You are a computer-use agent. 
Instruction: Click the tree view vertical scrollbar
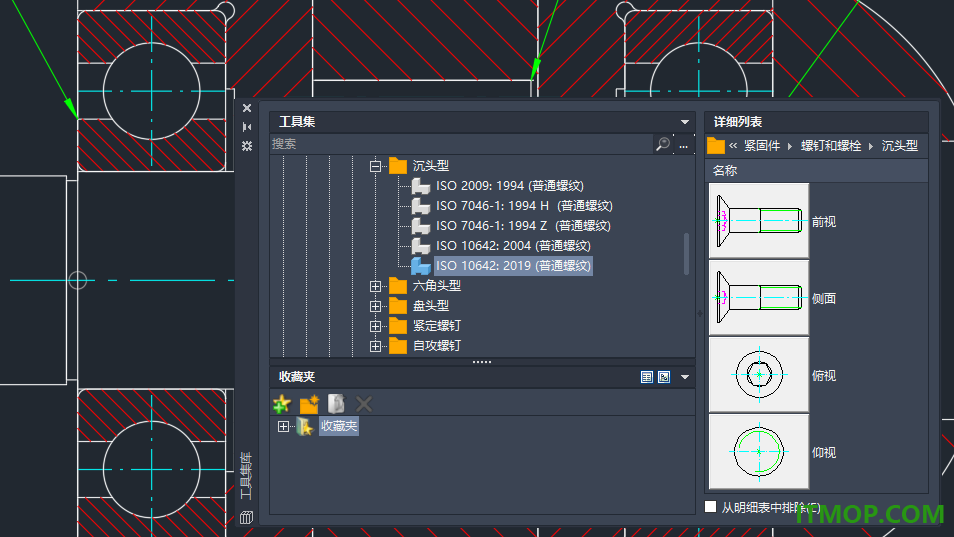[687, 254]
